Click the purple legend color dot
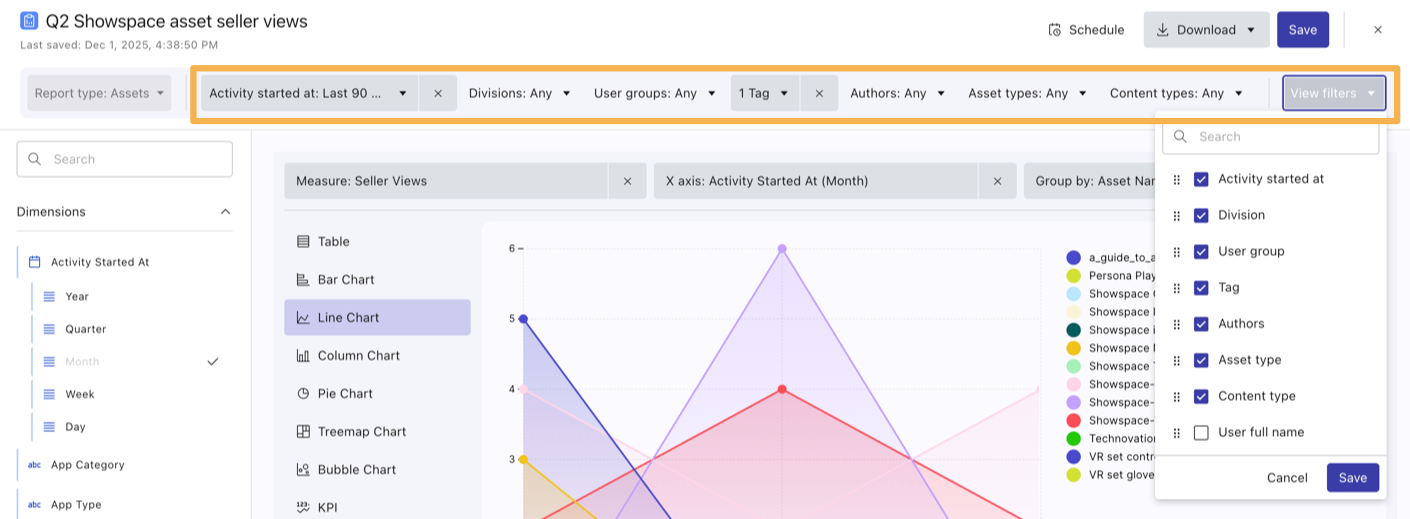The height and width of the screenshot is (519, 1410). pos(1073,402)
